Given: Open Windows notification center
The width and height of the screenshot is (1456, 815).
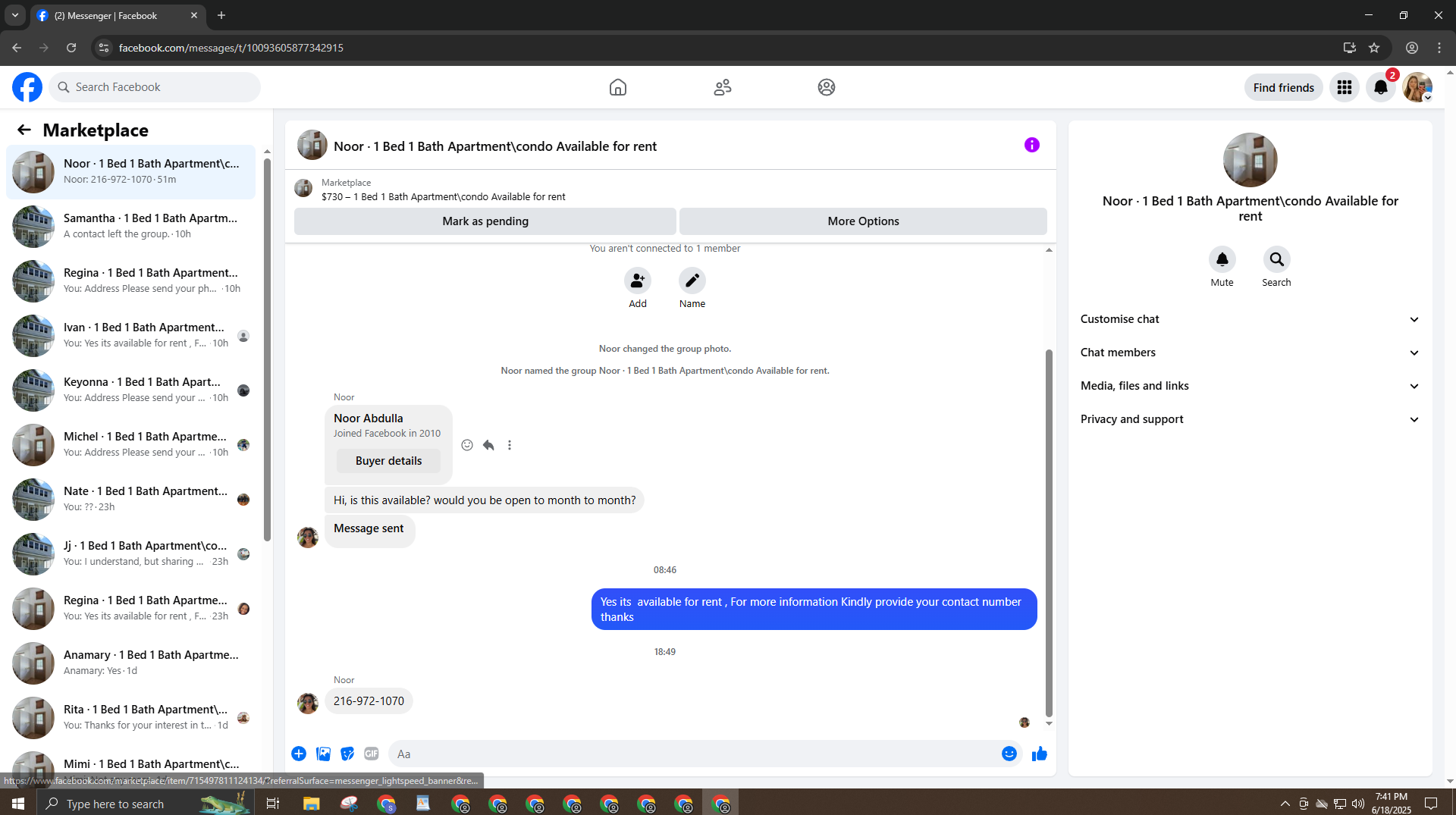Looking at the screenshot, I should (1431, 804).
